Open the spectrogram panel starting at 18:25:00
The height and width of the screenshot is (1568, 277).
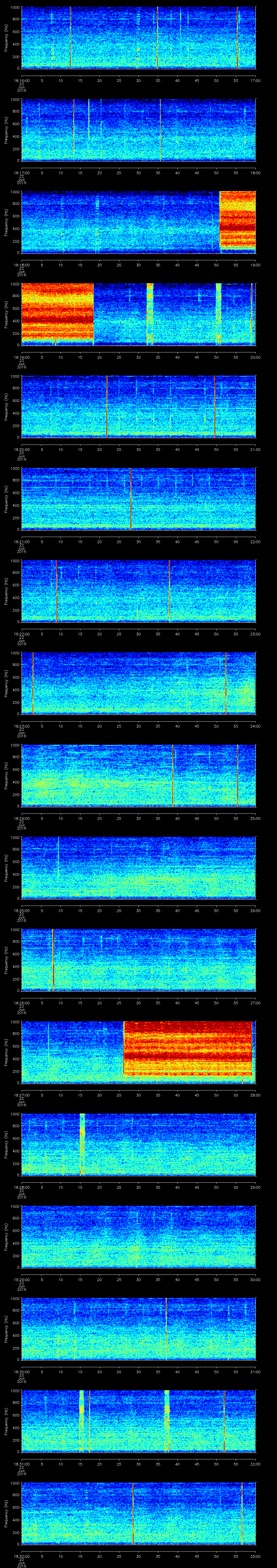coord(138,868)
